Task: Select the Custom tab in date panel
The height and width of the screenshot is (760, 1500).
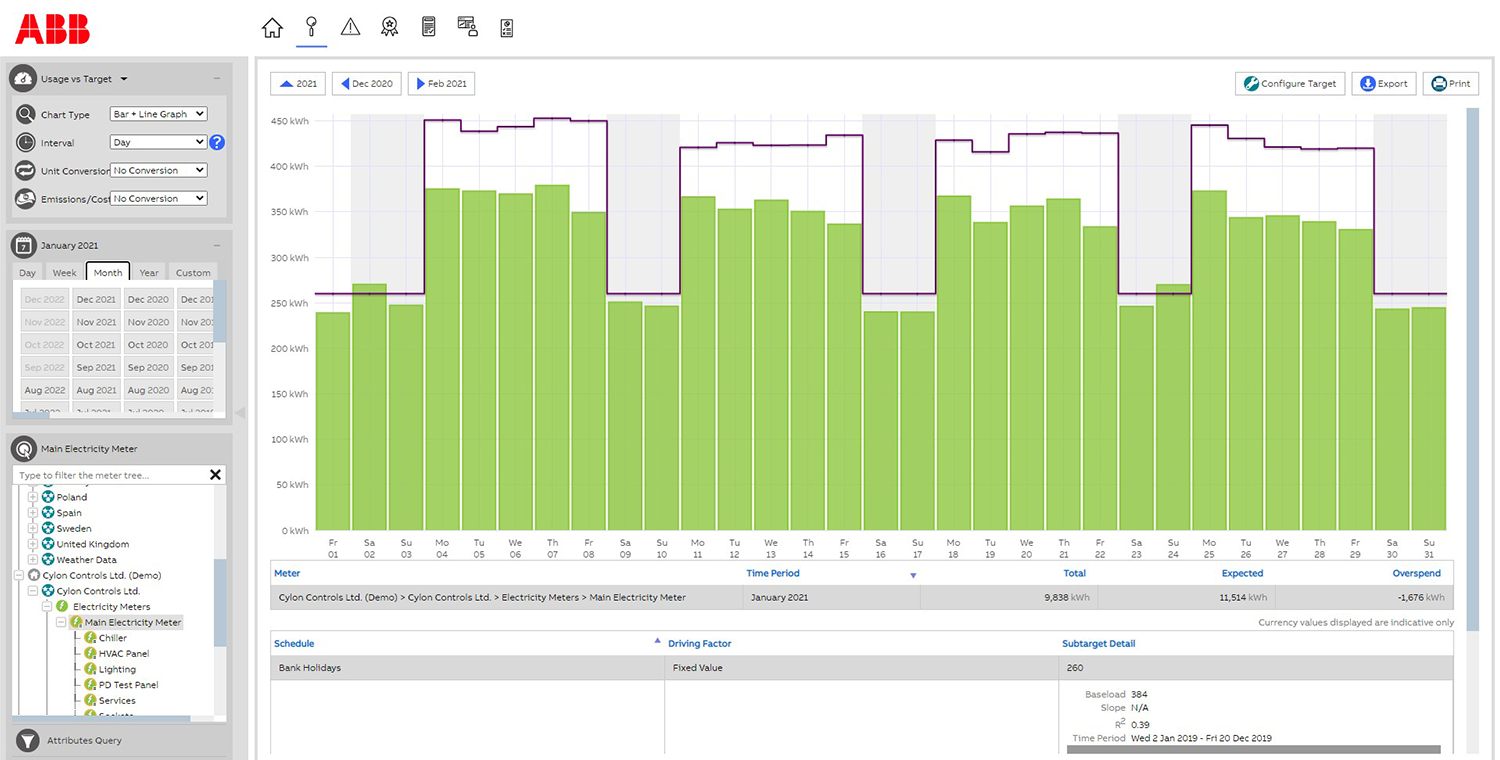Action: click(x=192, y=272)
